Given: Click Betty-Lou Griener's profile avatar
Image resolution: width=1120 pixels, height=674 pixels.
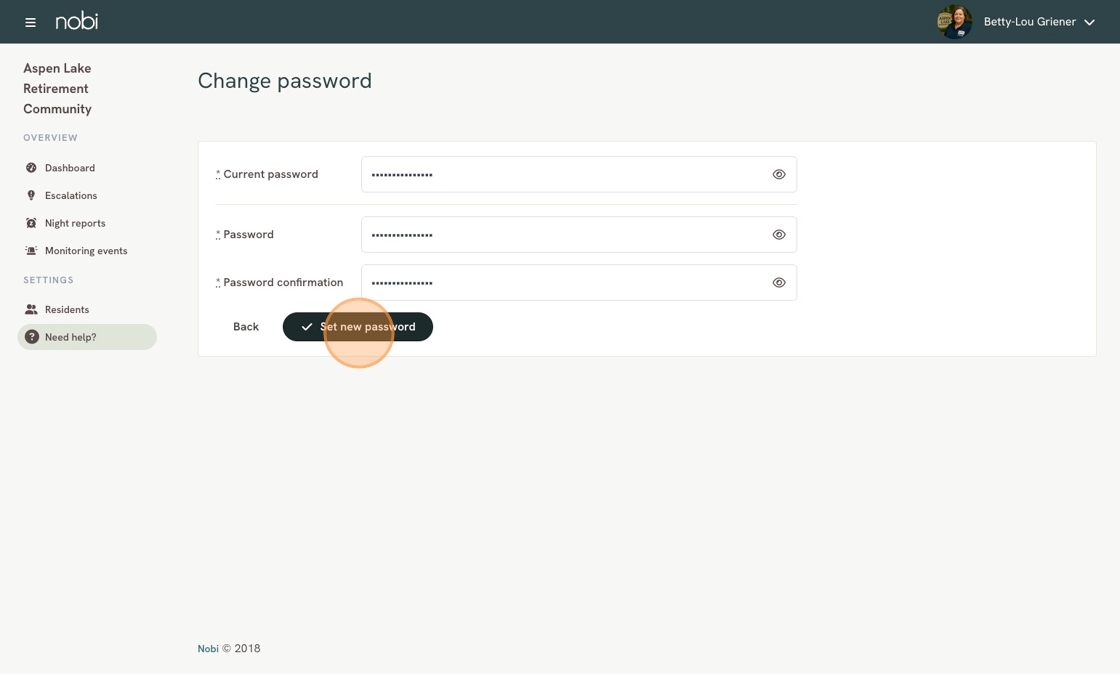Looking at the screenshot, I should coord(954,22).
